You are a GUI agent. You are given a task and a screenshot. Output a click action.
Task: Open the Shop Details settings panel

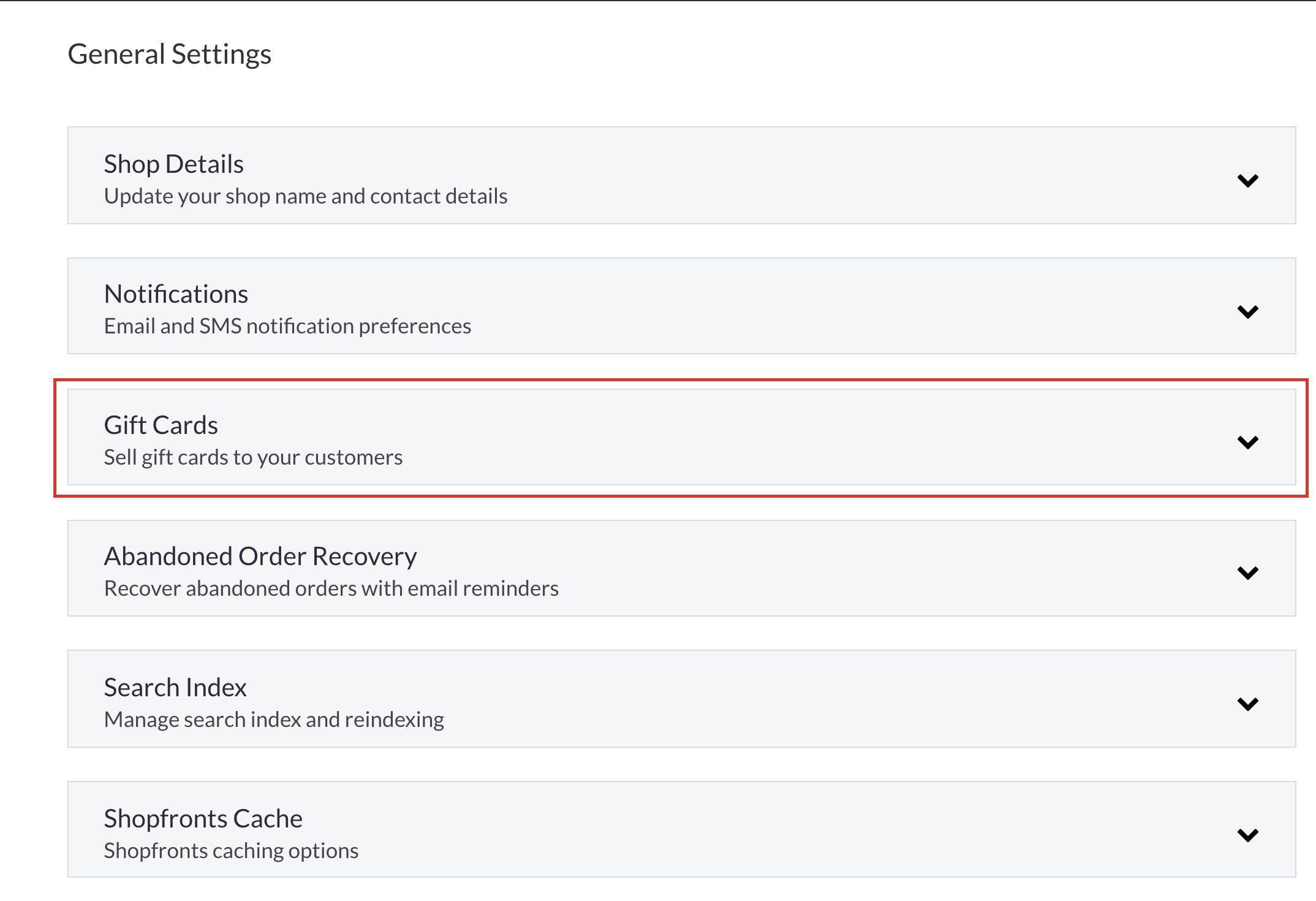click(681, 175)
